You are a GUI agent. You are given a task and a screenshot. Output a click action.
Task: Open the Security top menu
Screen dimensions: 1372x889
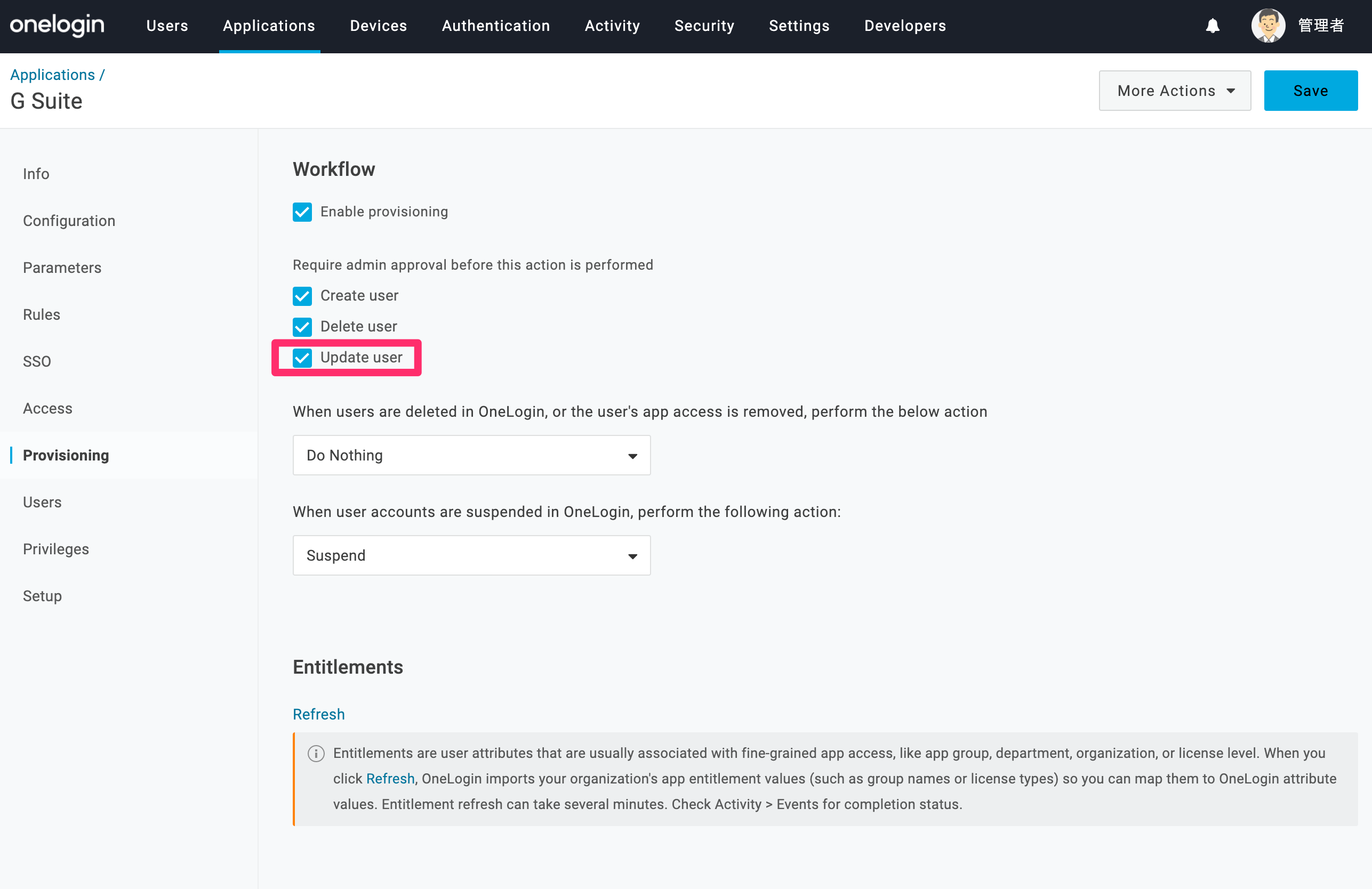[704, 26]
